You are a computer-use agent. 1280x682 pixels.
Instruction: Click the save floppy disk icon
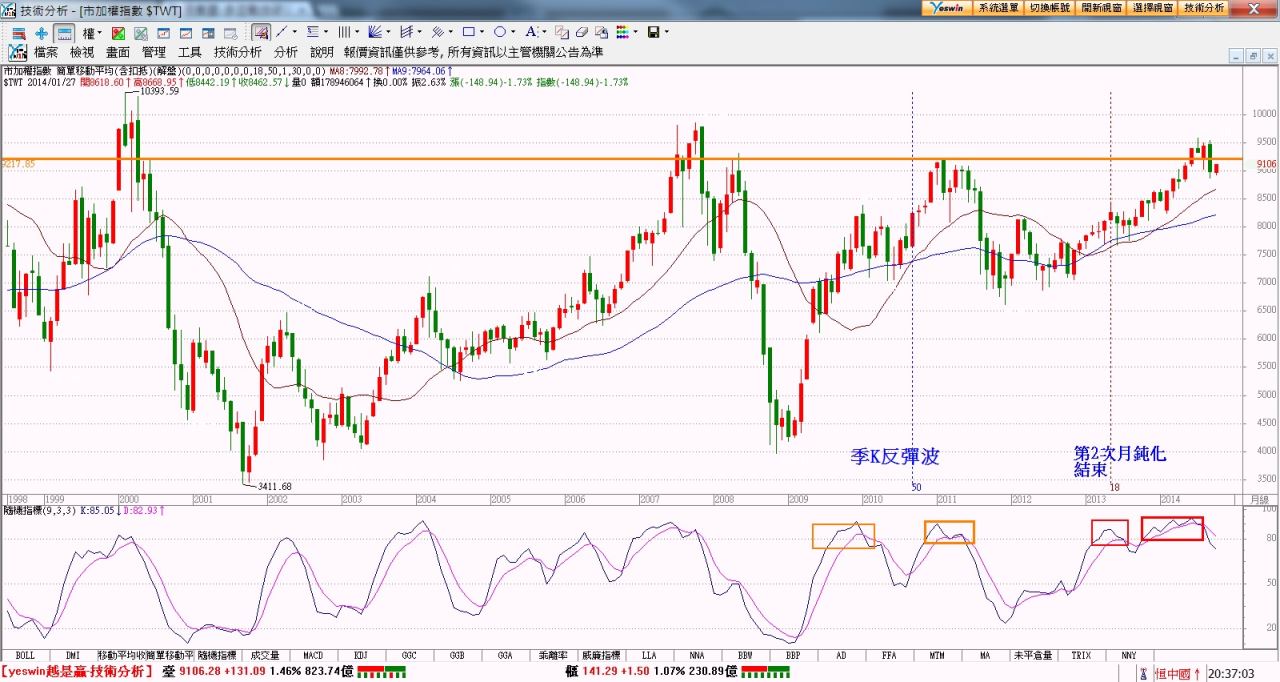(x=653, y=32)
